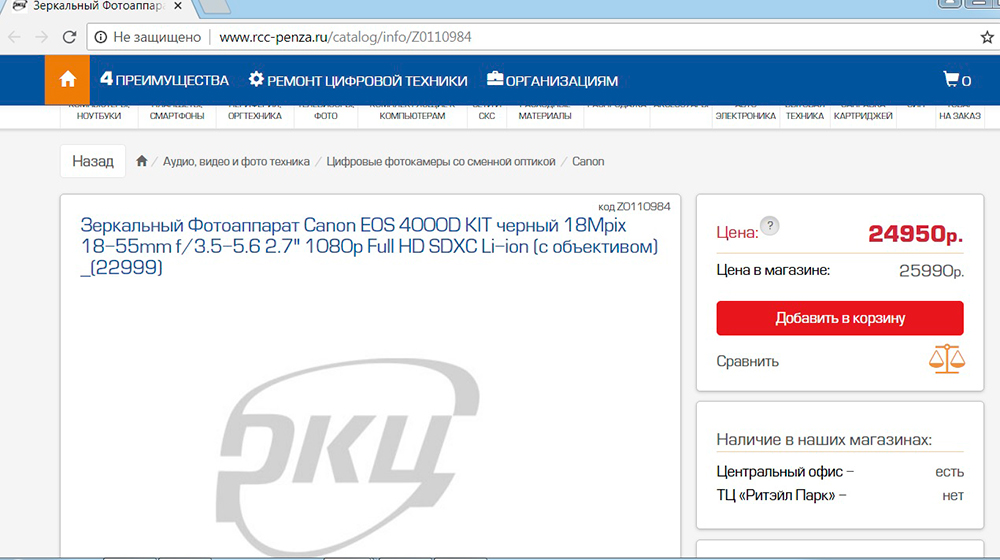Click the Не защищено security label

(157, 37)
